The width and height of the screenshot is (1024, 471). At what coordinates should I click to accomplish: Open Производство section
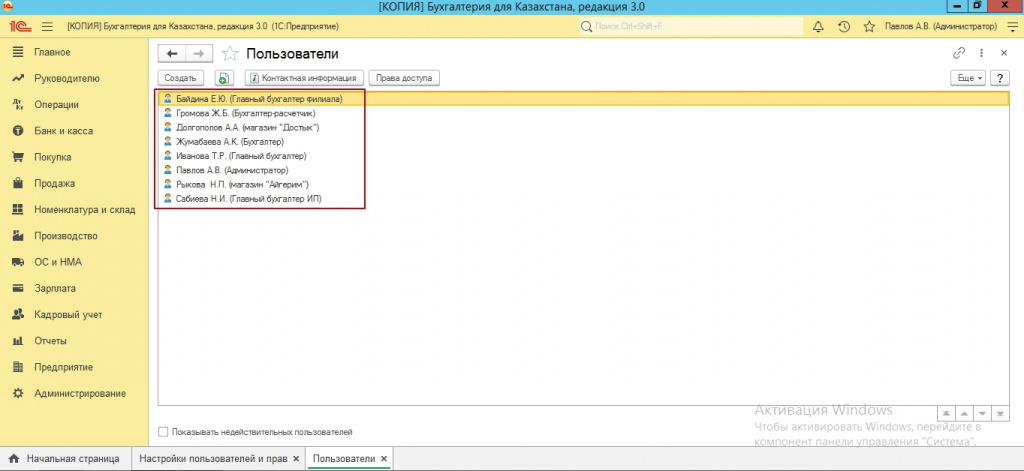tap(65, 236)
